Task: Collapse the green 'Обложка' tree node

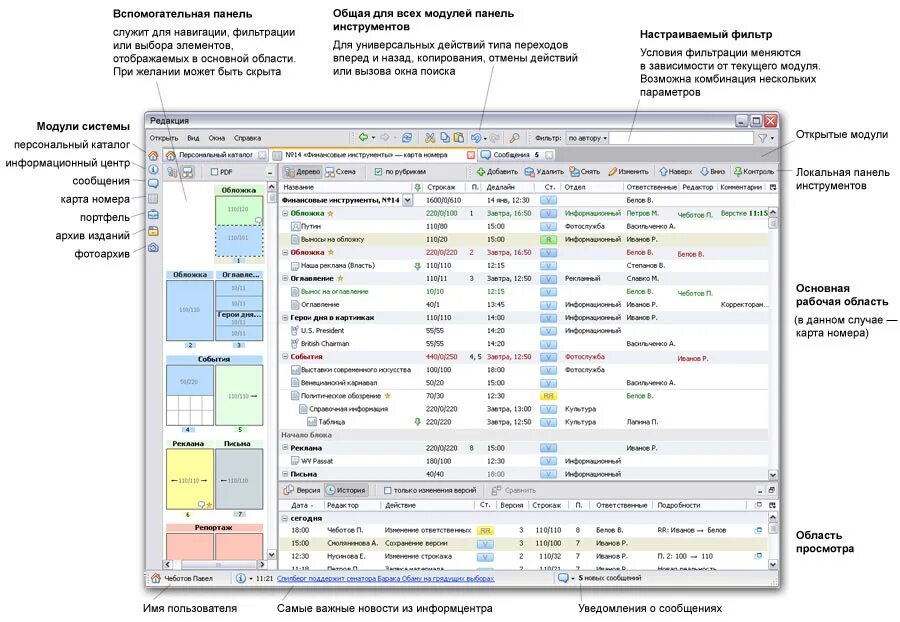Action: pos(285,213)
